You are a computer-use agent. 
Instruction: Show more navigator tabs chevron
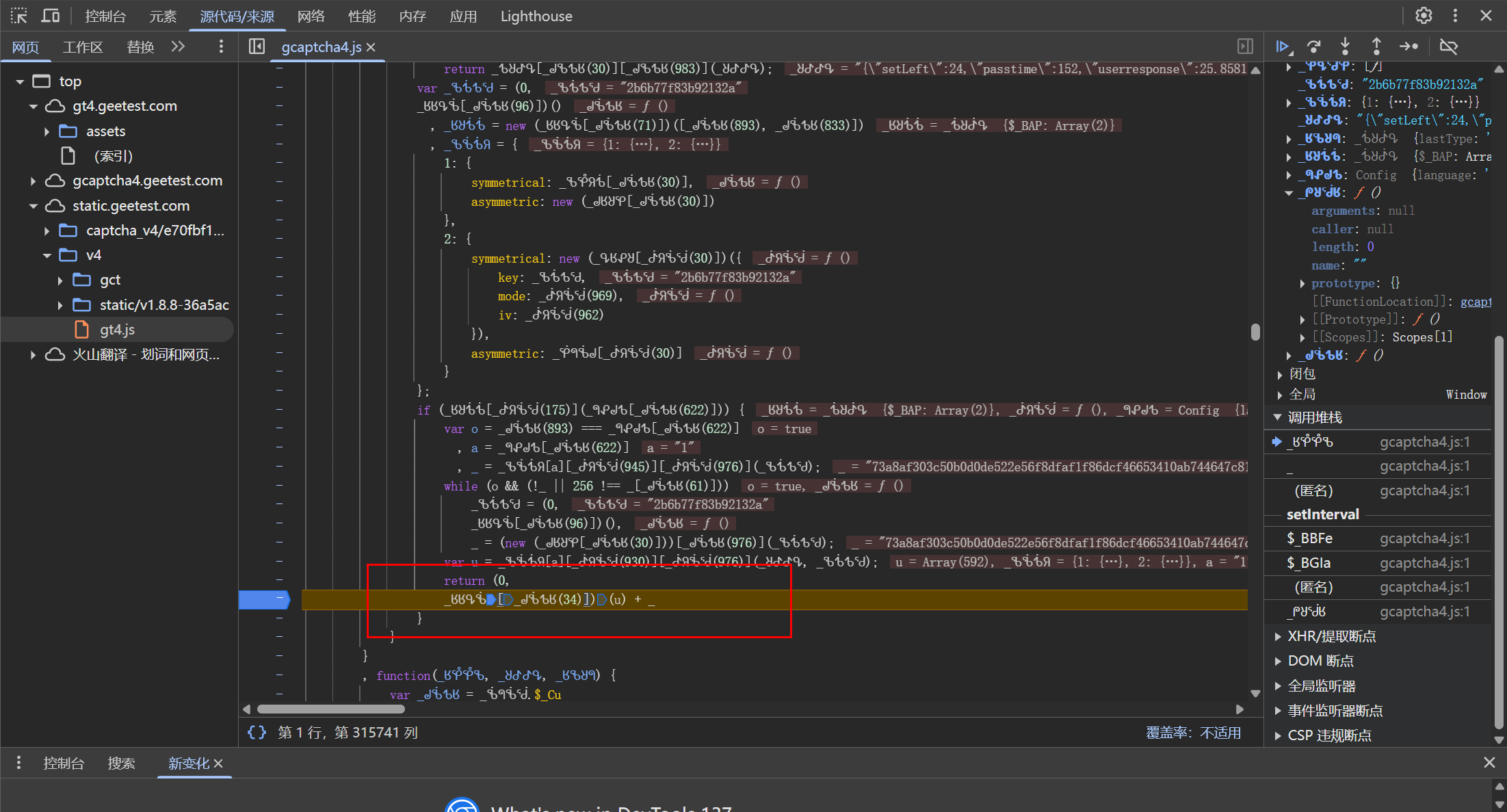(178, 47)
